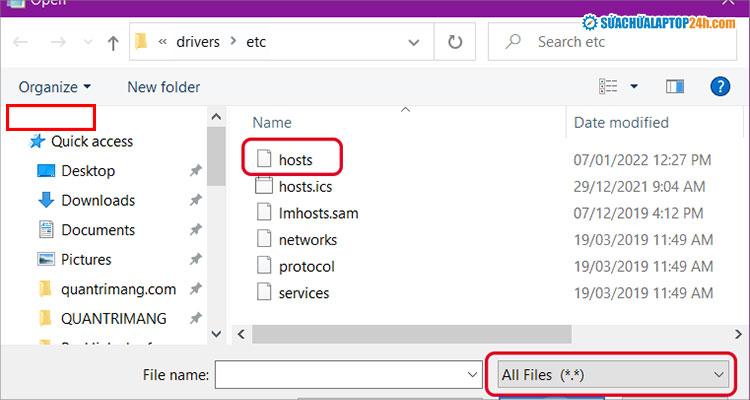Click date 29/12/2021 9:04 AM

pos(639,187)
